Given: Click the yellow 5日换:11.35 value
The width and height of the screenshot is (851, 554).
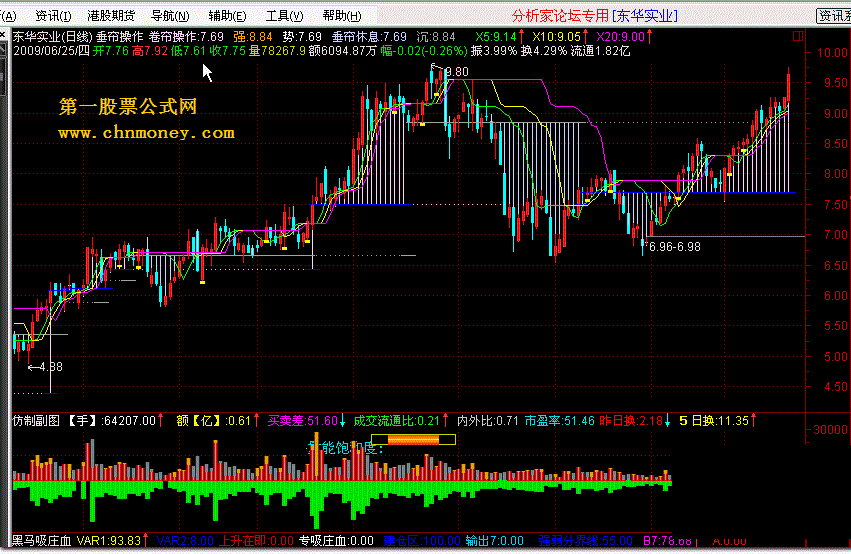Looking at the screenshot, I should click(x=714, y=421).
